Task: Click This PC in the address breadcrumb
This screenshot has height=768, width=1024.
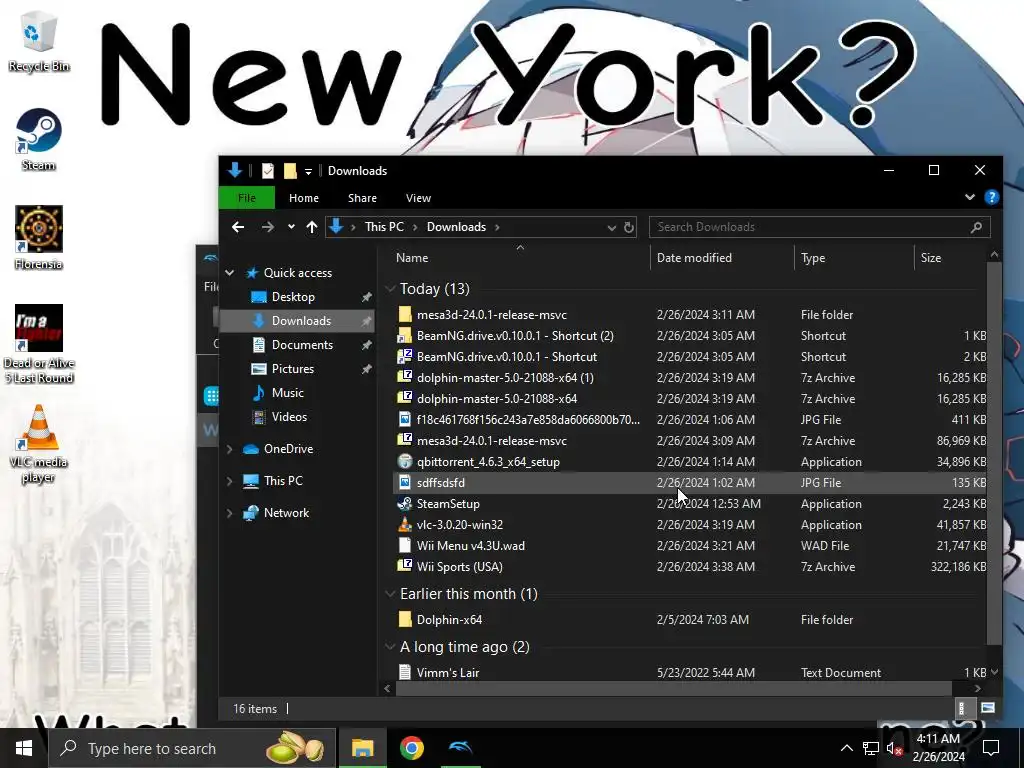Action: 384,227
